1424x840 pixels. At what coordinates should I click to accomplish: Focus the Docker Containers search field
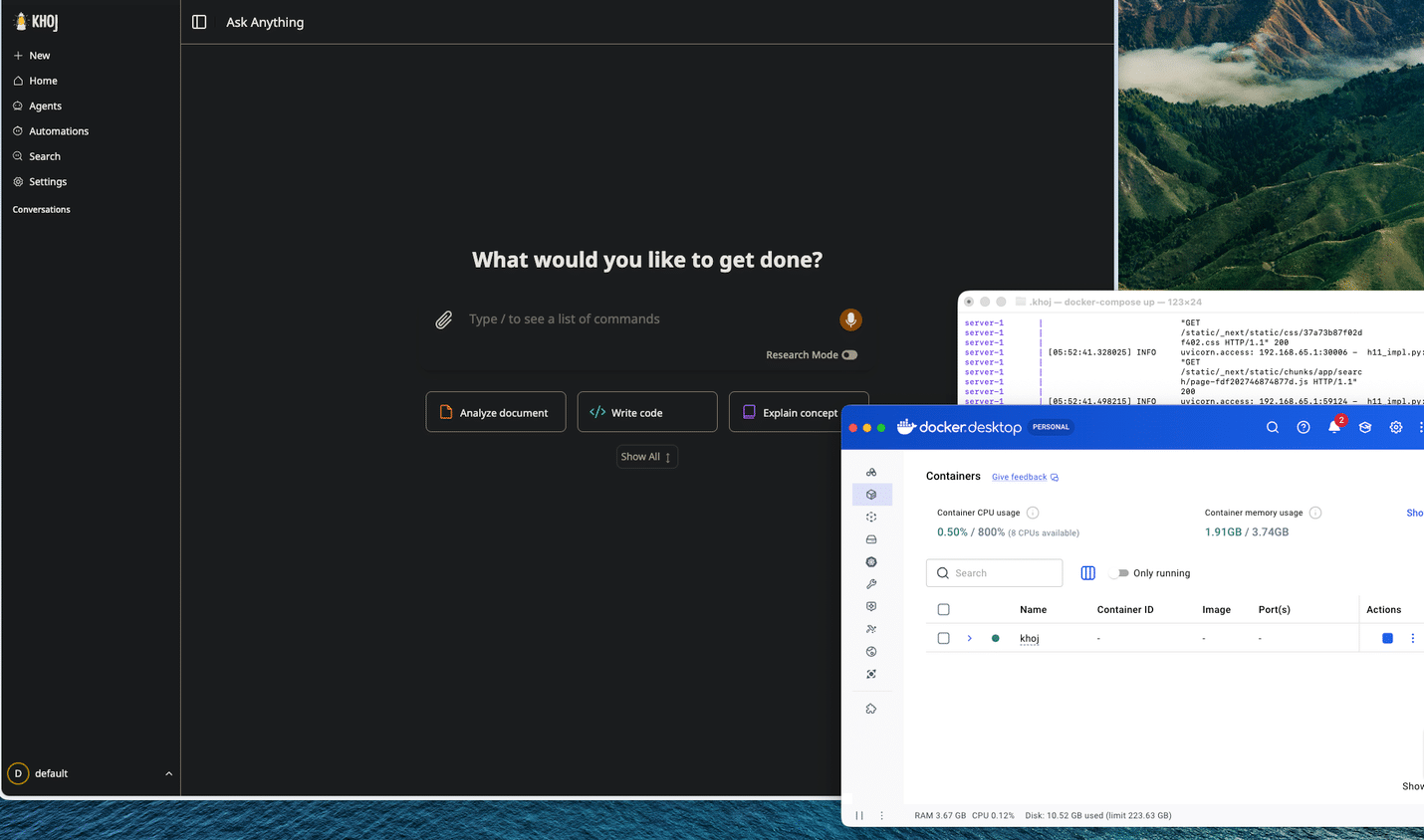pyautogui.click(x=994, y=573)
